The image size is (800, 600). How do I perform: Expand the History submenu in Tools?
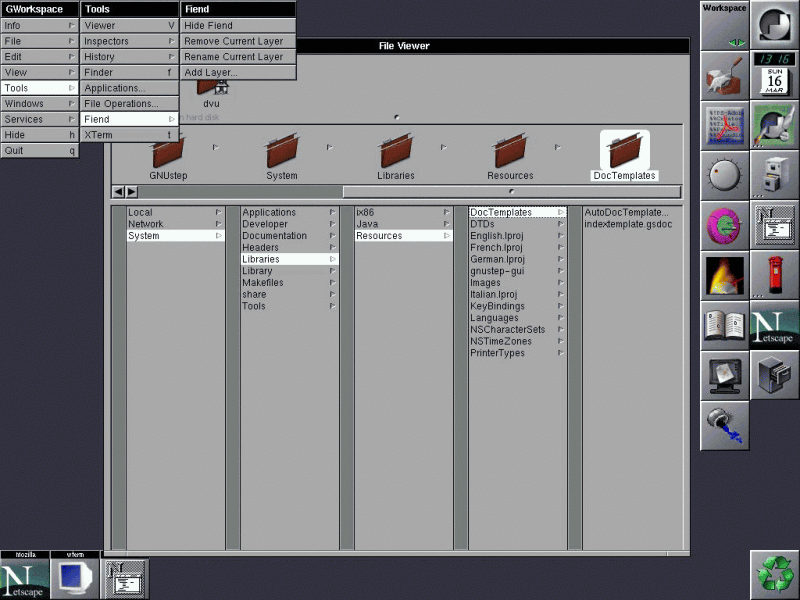point(129,57)
